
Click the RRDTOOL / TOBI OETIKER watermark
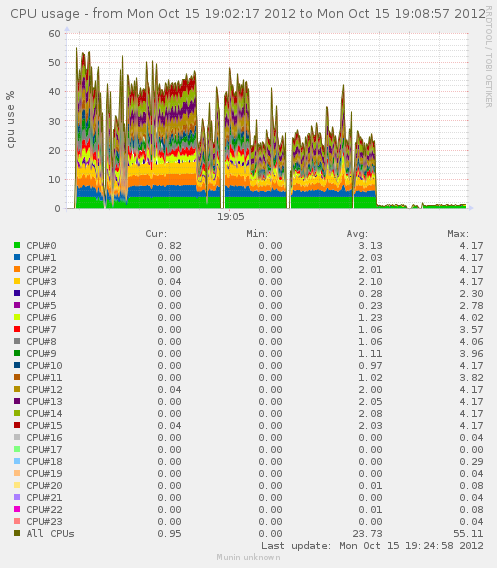coord(488,57)
